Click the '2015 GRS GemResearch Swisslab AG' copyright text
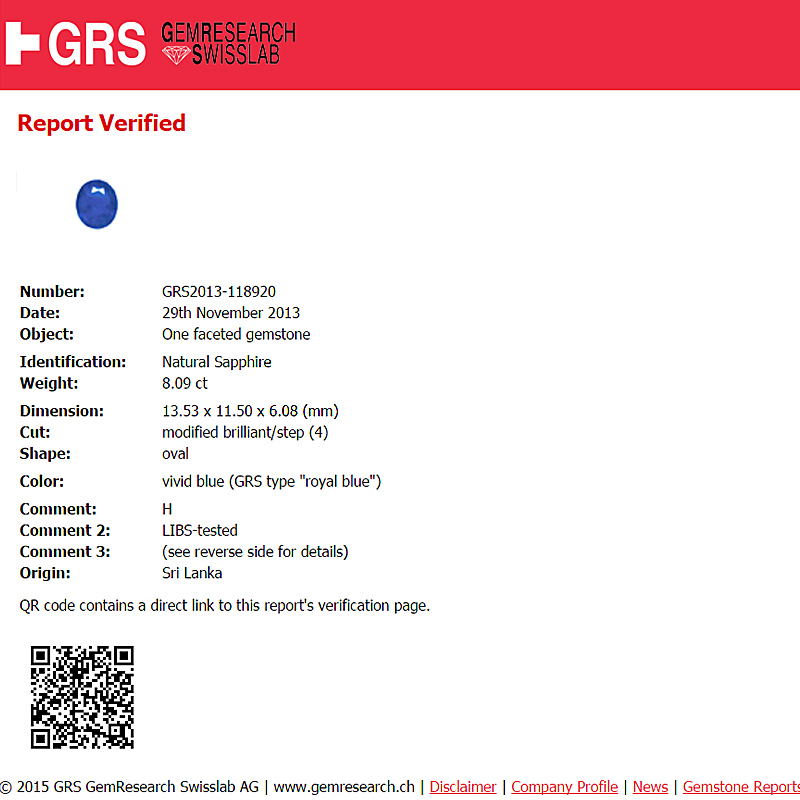The width and height of the screenshot is (800, 800). point(130,787)
